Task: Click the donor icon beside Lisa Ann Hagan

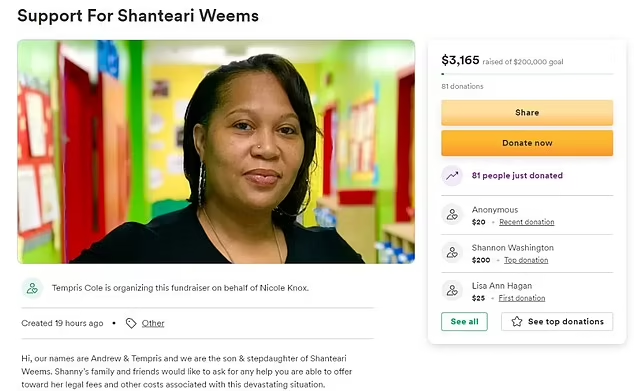Action: [452, 290]
